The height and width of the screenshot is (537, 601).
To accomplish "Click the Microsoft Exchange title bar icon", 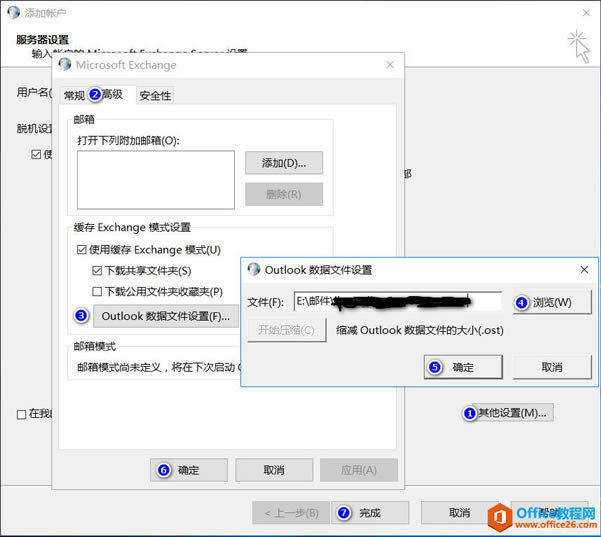I will (x=65, y=64).
